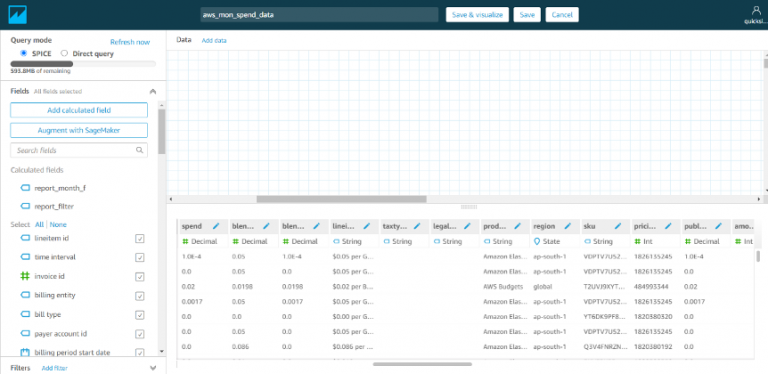This screenshot has height=374, width=768.
Task: Uncheck the invoice id field checkbox
Action: tap(140, 277)
